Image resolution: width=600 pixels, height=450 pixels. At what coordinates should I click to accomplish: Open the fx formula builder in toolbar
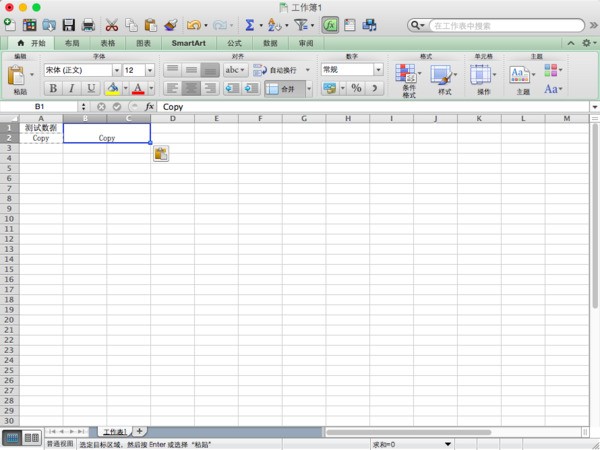329,24
